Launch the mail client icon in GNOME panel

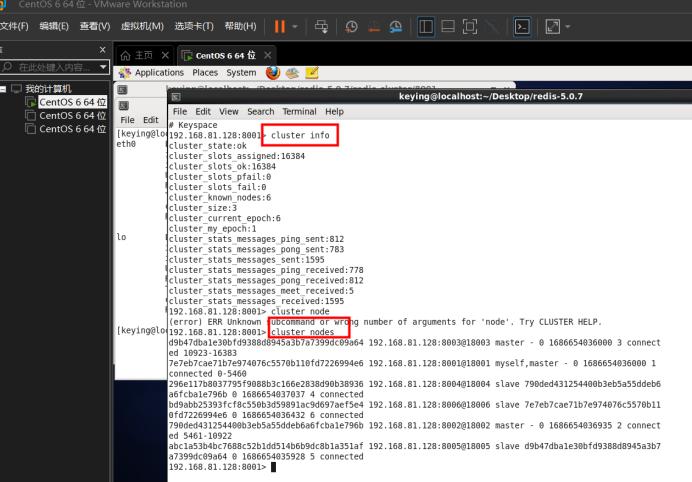pyautogui.click(x=292, y=73)
